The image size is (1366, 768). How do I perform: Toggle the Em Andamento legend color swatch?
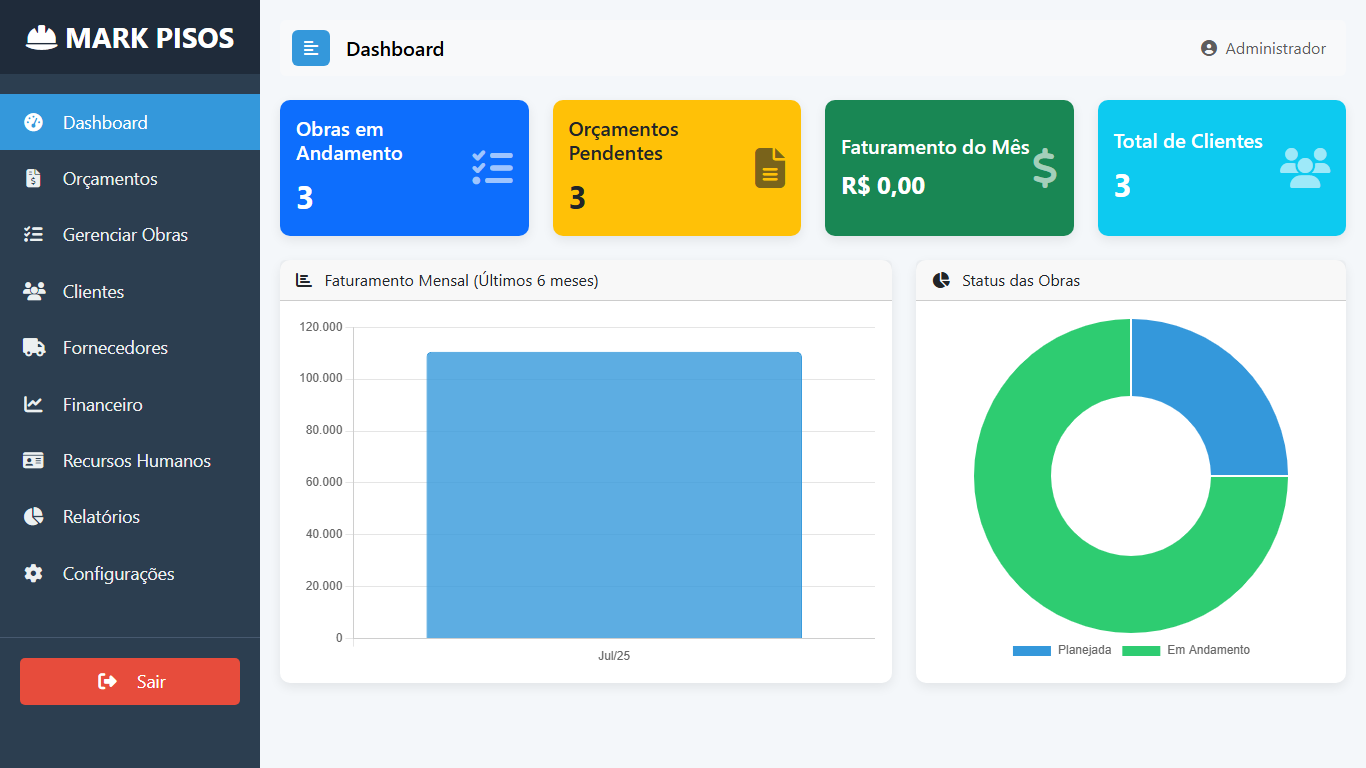pyautogui.click(x=1141, y=650)
